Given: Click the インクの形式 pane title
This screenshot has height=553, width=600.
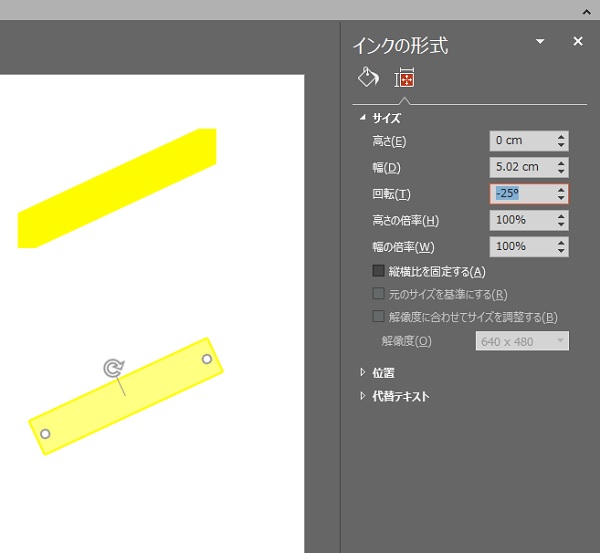Looking at the screenshot, I should pyautogui.click(x=400, y=46).
